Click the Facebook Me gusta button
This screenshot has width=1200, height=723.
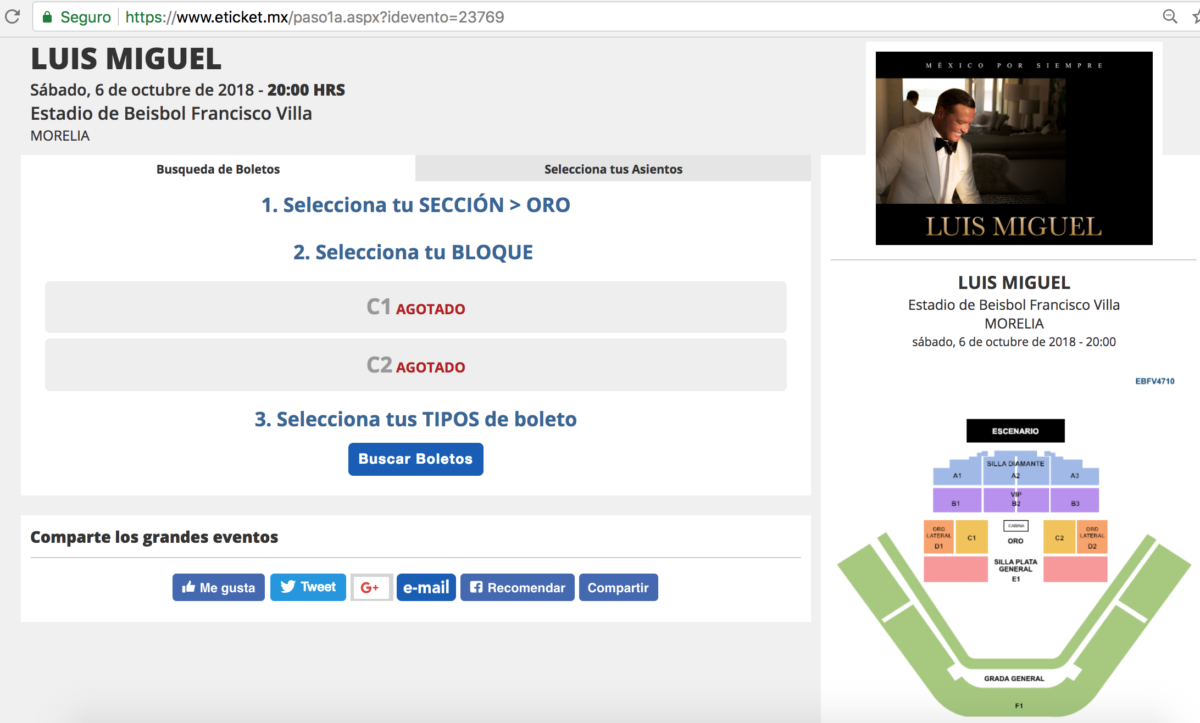click(x=218, y=587)
